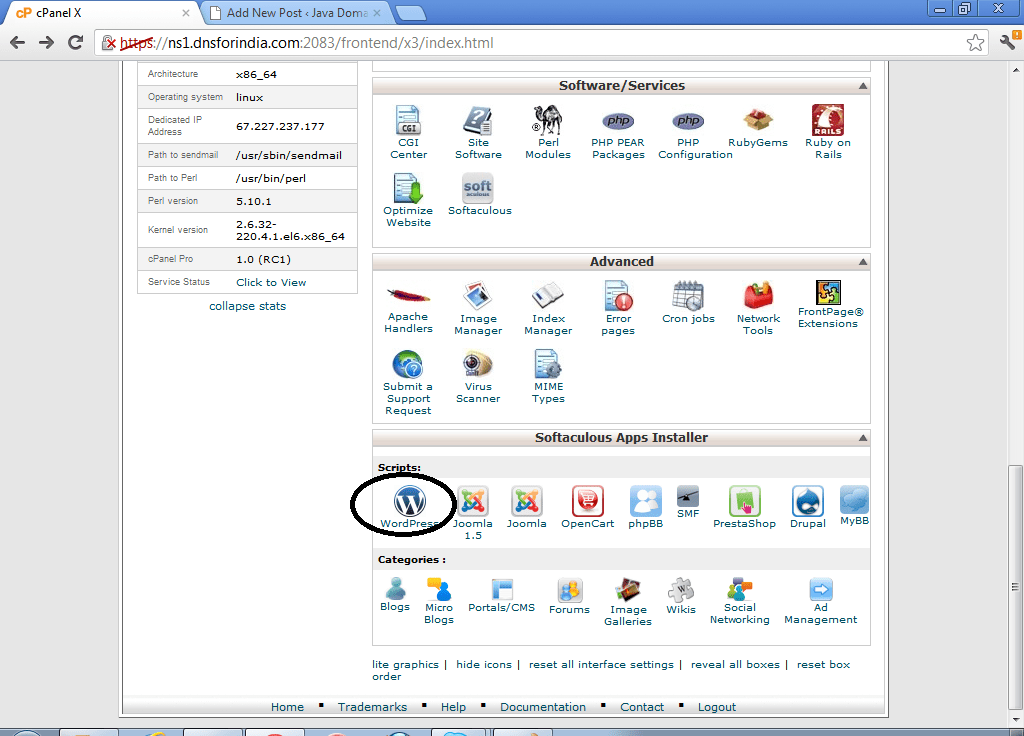Viewport: 1024px width, 736px height.
Task: Click the browser forward arrow
Action: pos(46,42)
